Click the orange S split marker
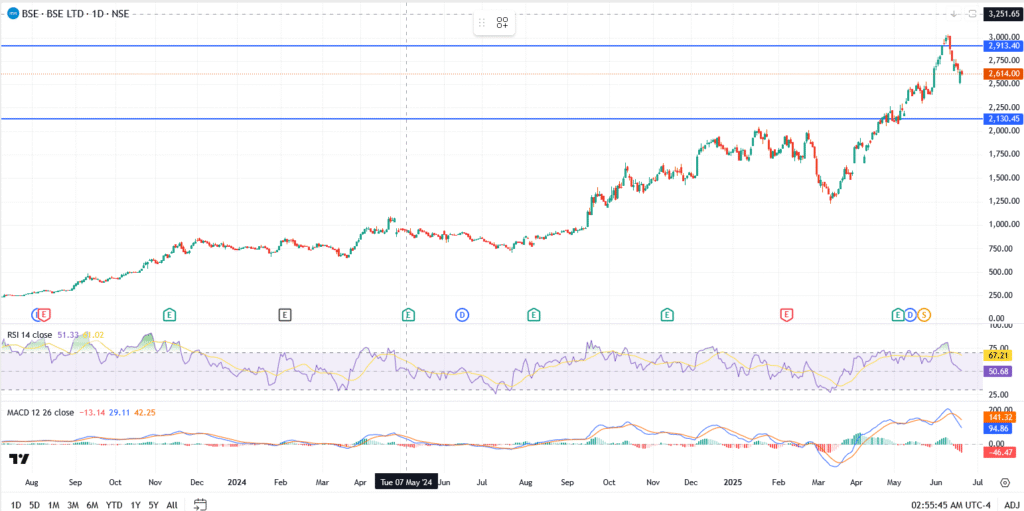The image size is (1024, 511). (923, 315)
